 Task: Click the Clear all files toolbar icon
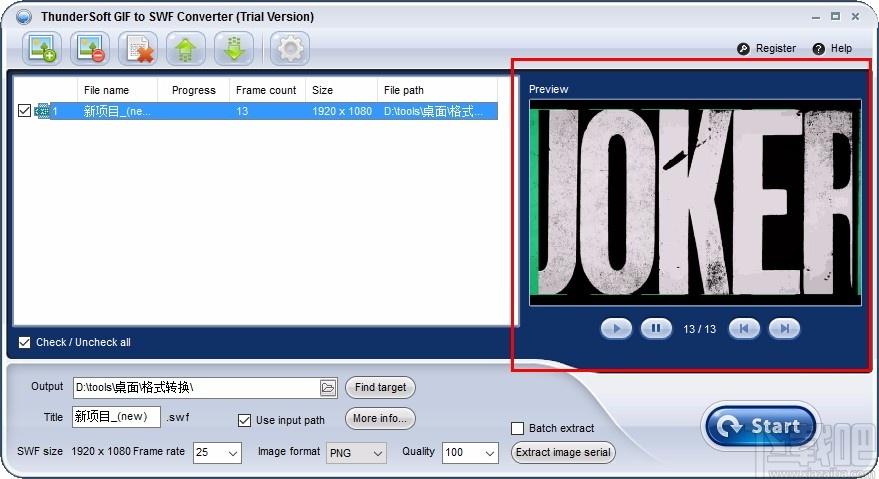tap(138, 48)
